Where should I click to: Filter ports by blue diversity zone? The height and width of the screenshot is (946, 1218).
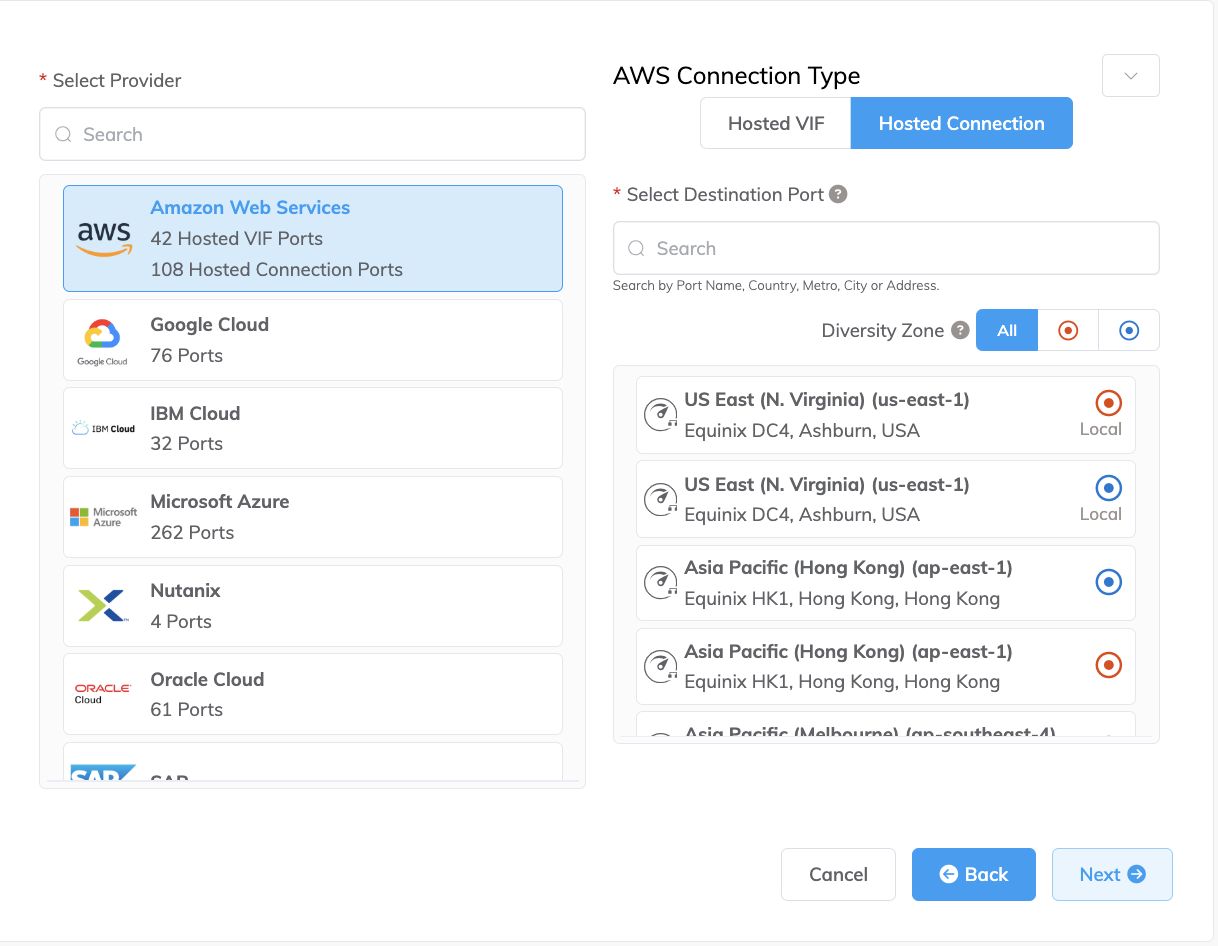tap(1129, 330)
